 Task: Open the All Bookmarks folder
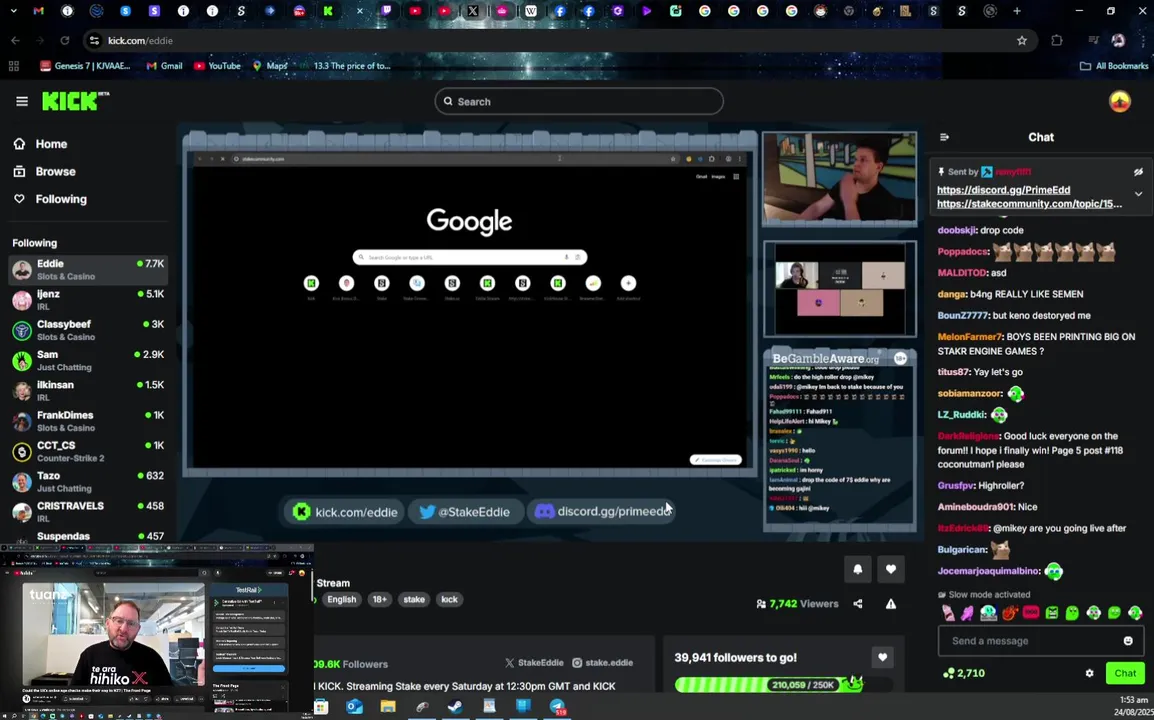pyautogui.click(x=1114, y=66)
